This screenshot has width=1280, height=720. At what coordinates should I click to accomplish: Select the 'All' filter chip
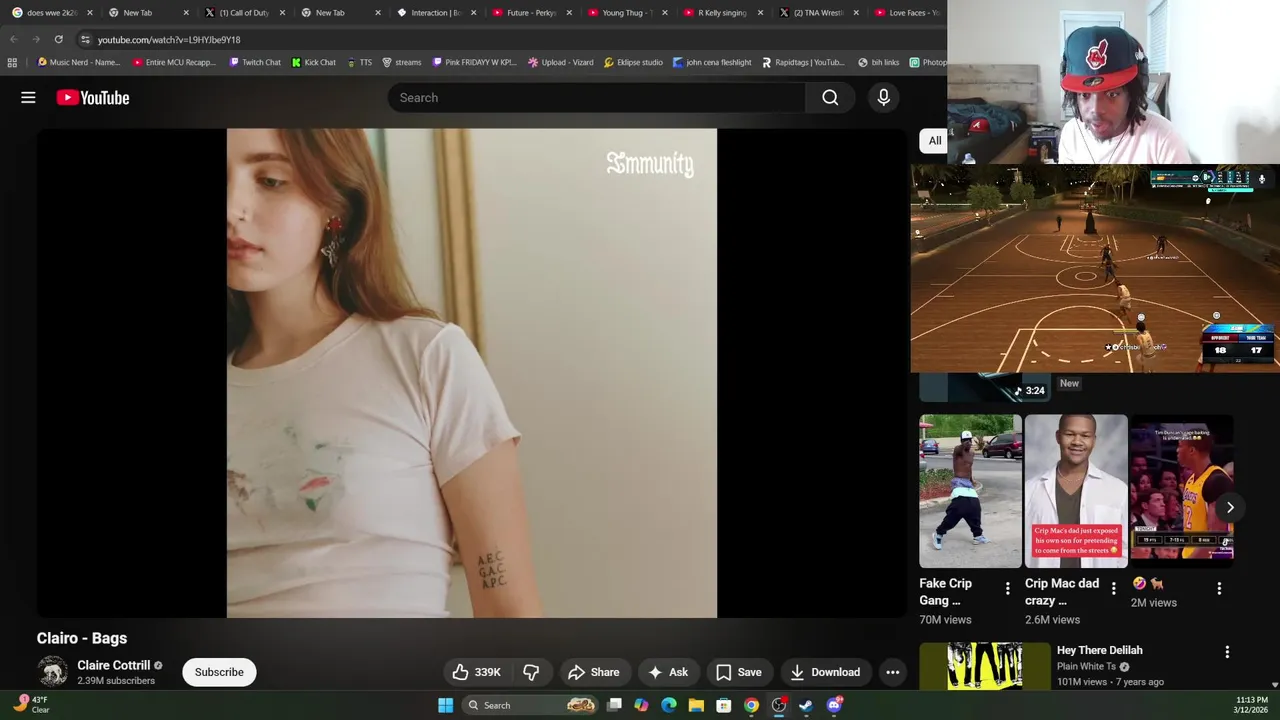934,140
